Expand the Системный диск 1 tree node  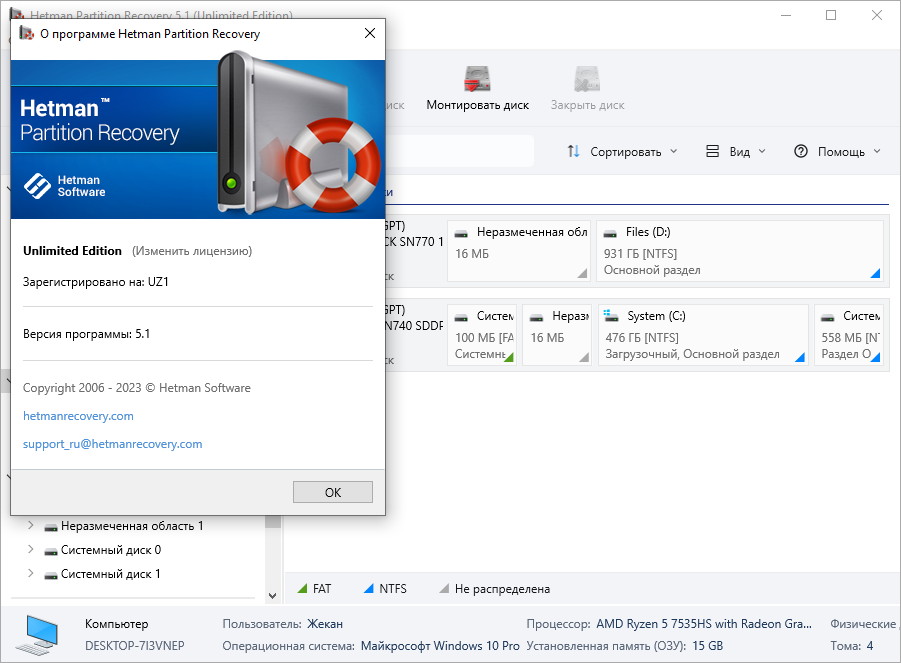(x=30, y=573)
